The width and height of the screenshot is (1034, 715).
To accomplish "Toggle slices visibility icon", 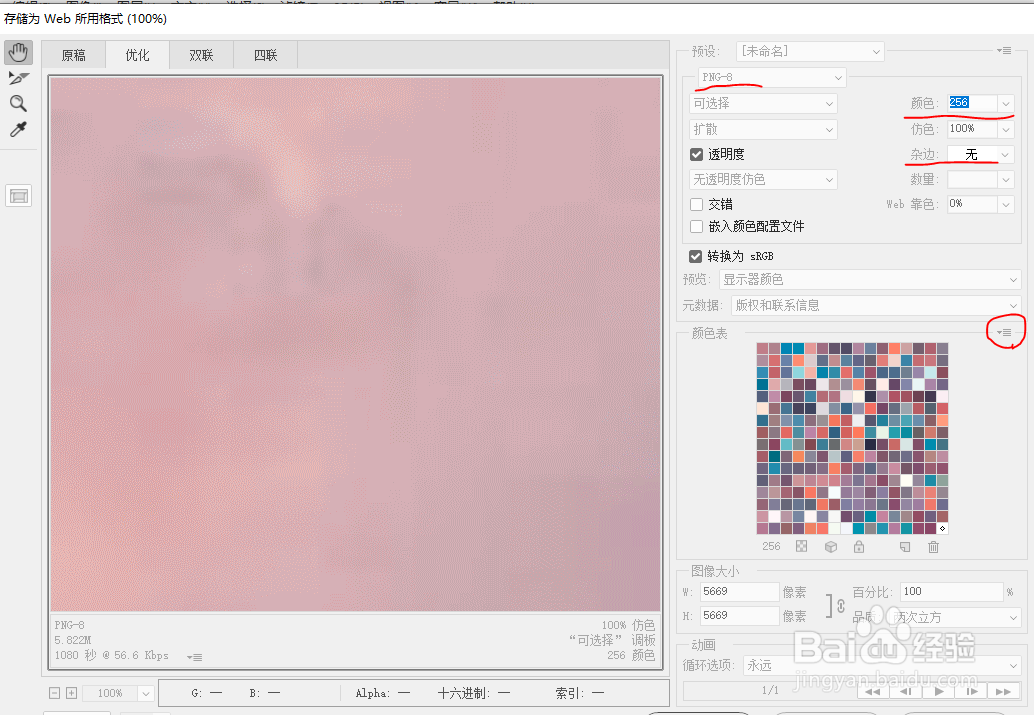I will click(x=18, y=195).
